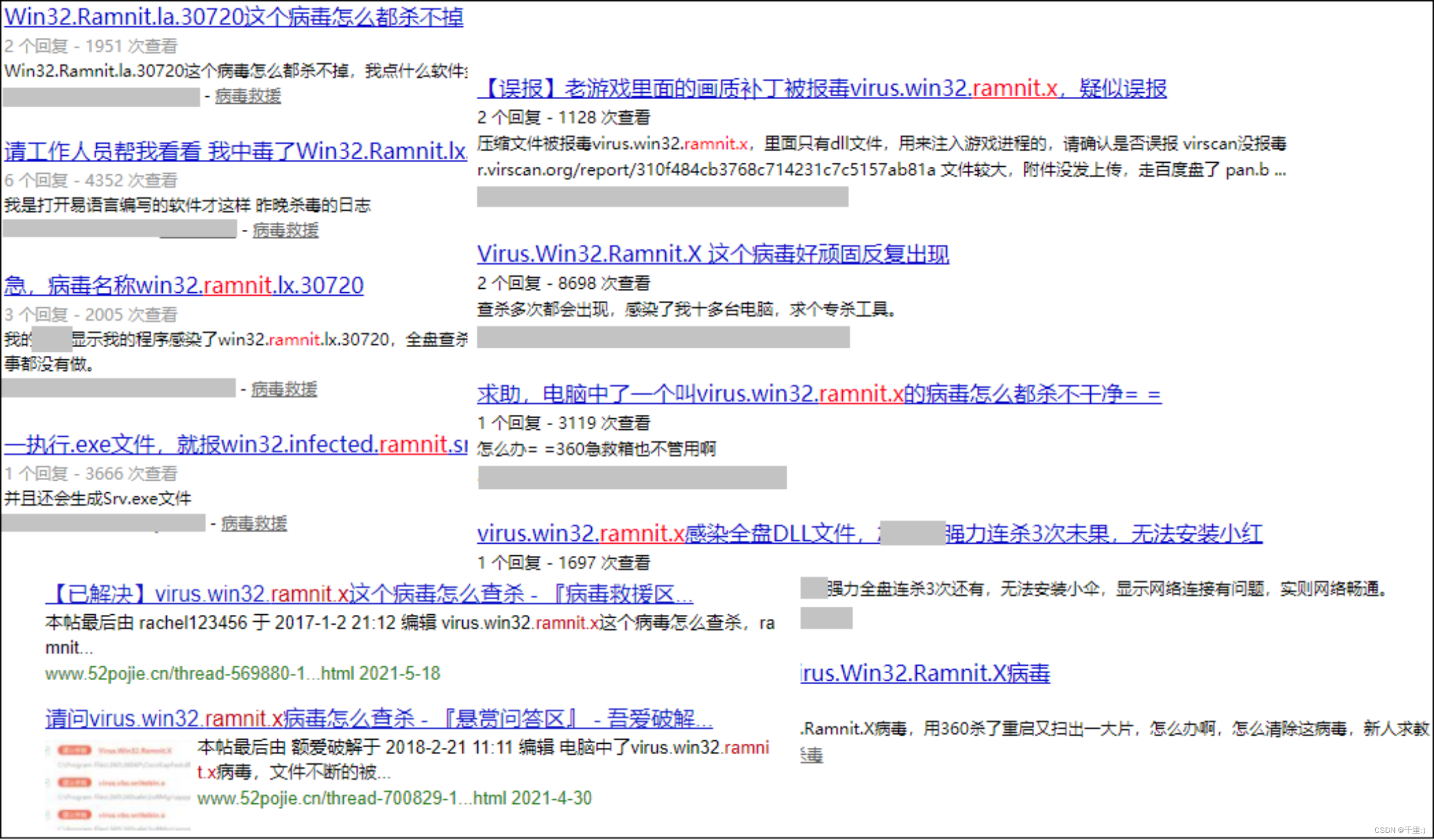Screen dimensions: 1434x840
Task: Click the red badge icon beside Virus.Win32.Ramnit.X preview
Action: pyautogui.click(x=74, y=750)
